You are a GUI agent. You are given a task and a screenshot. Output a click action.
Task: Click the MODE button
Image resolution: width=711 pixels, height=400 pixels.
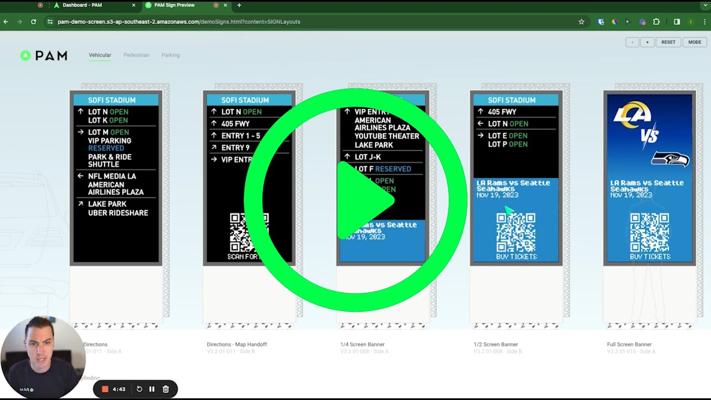point(694,42)
